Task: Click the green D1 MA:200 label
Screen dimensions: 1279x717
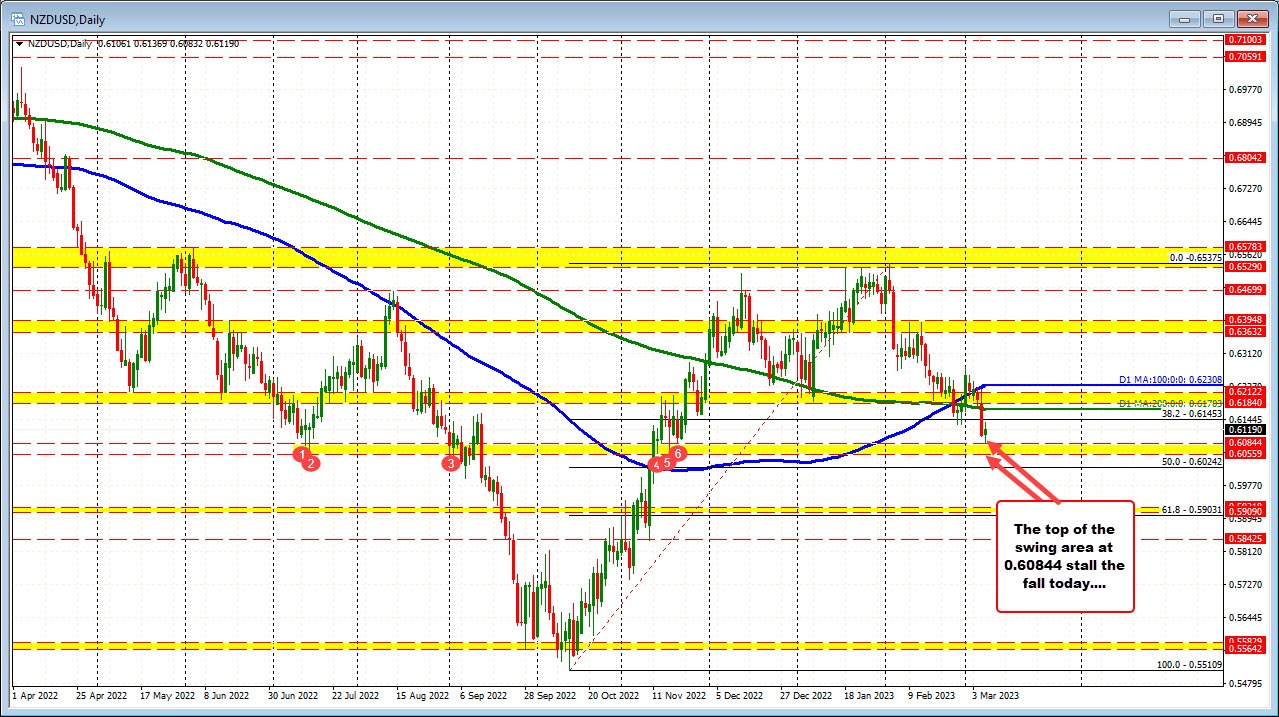Action: (1171, 403)
